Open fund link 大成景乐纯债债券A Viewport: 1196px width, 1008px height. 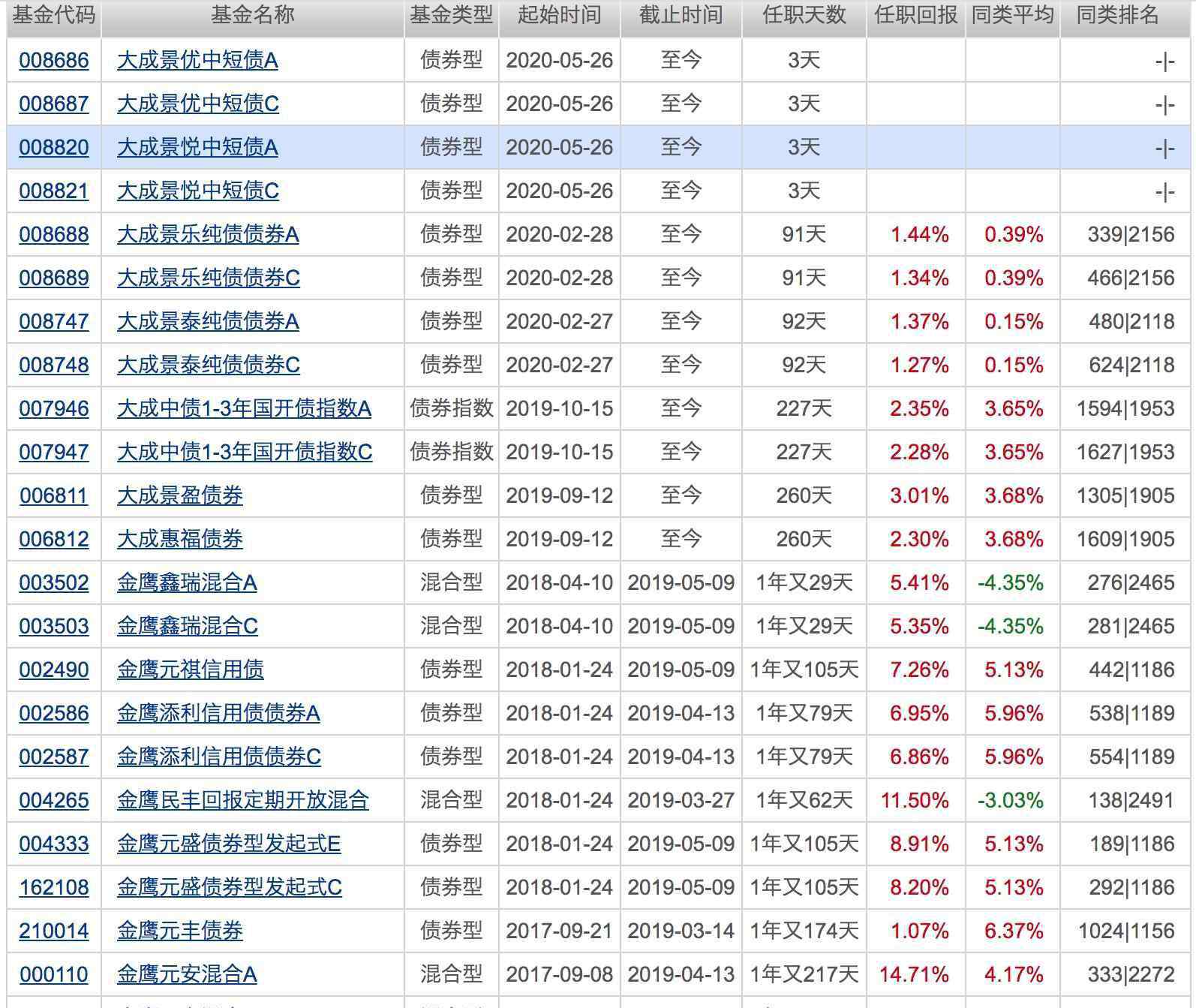click(x=208, y=234)
